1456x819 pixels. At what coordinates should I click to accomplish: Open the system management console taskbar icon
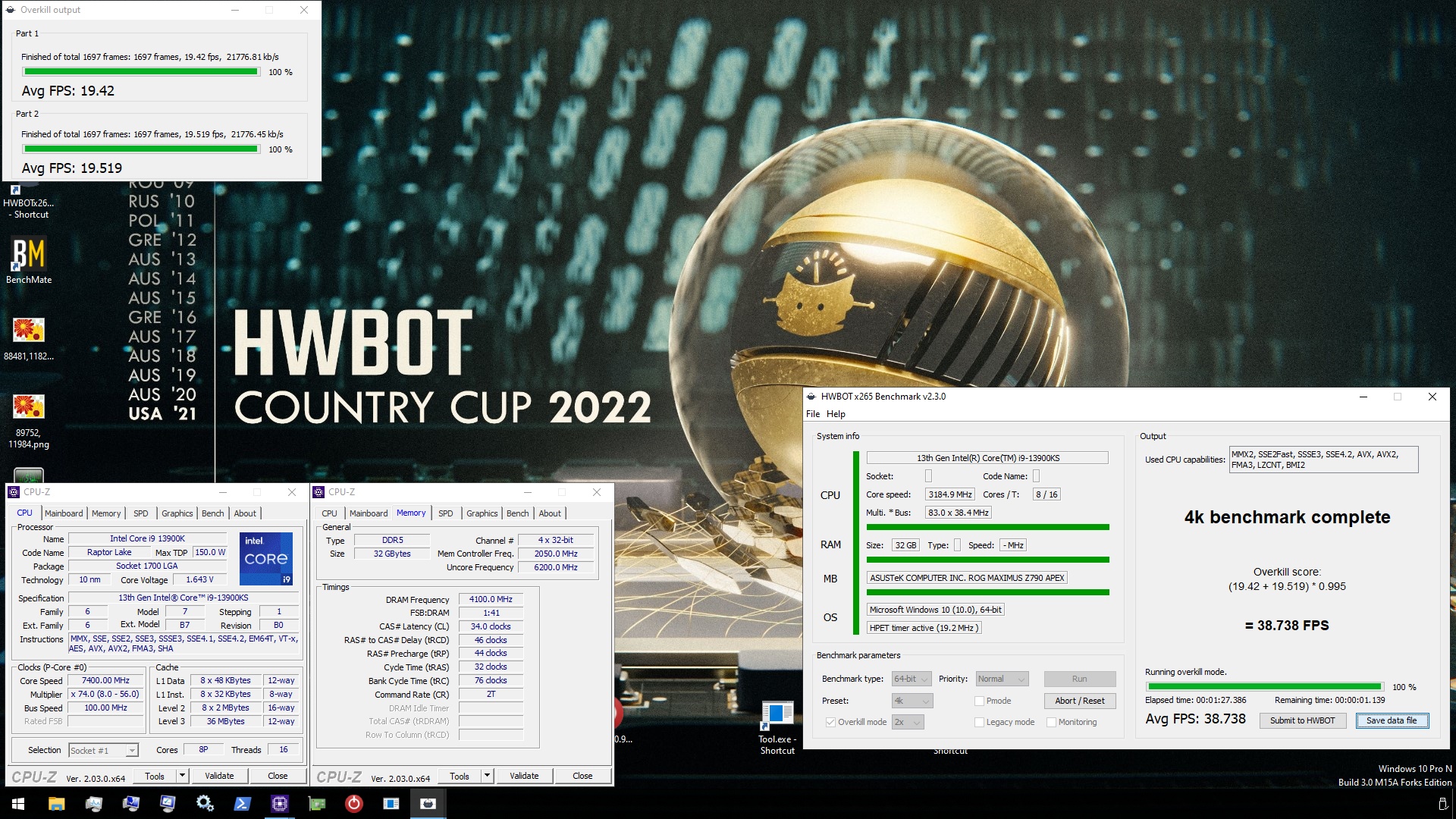click(130, 803)
